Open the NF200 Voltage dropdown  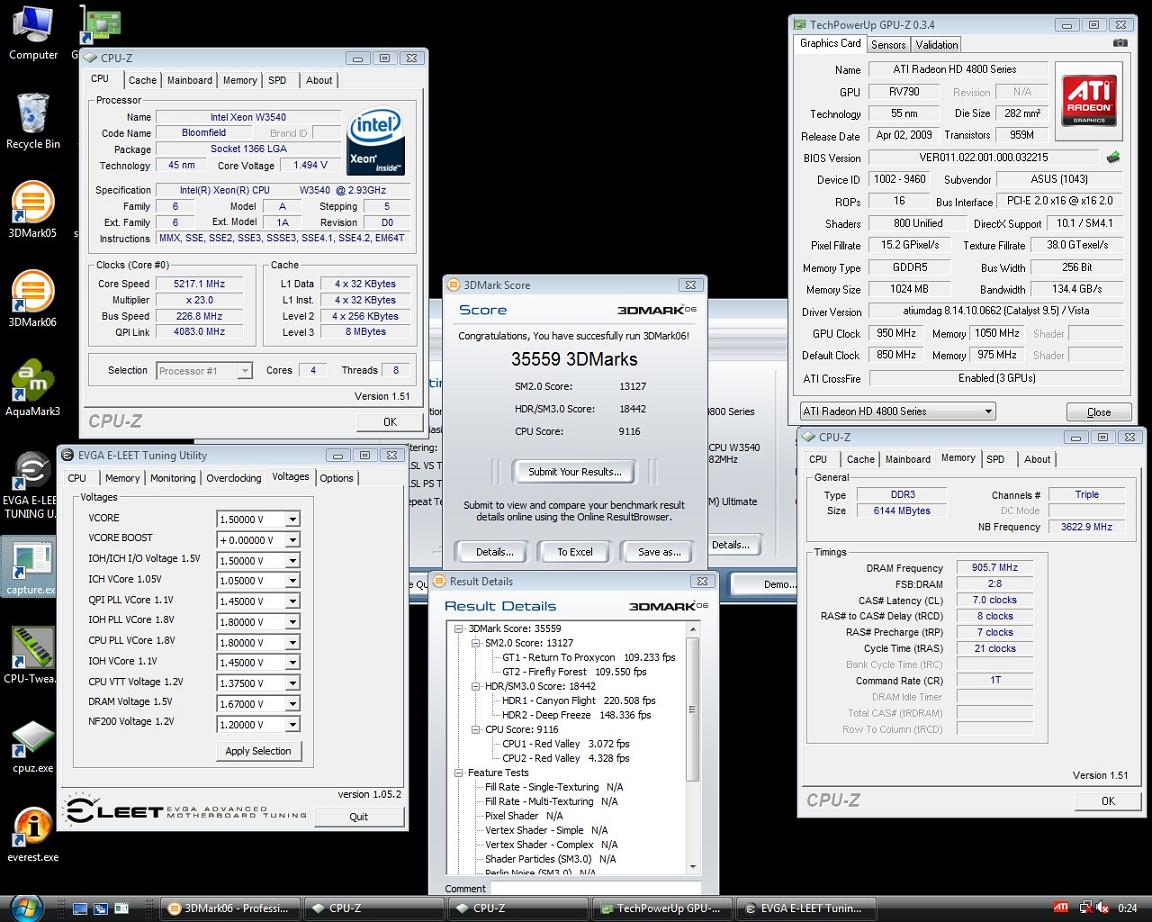(x=292, y=724)
